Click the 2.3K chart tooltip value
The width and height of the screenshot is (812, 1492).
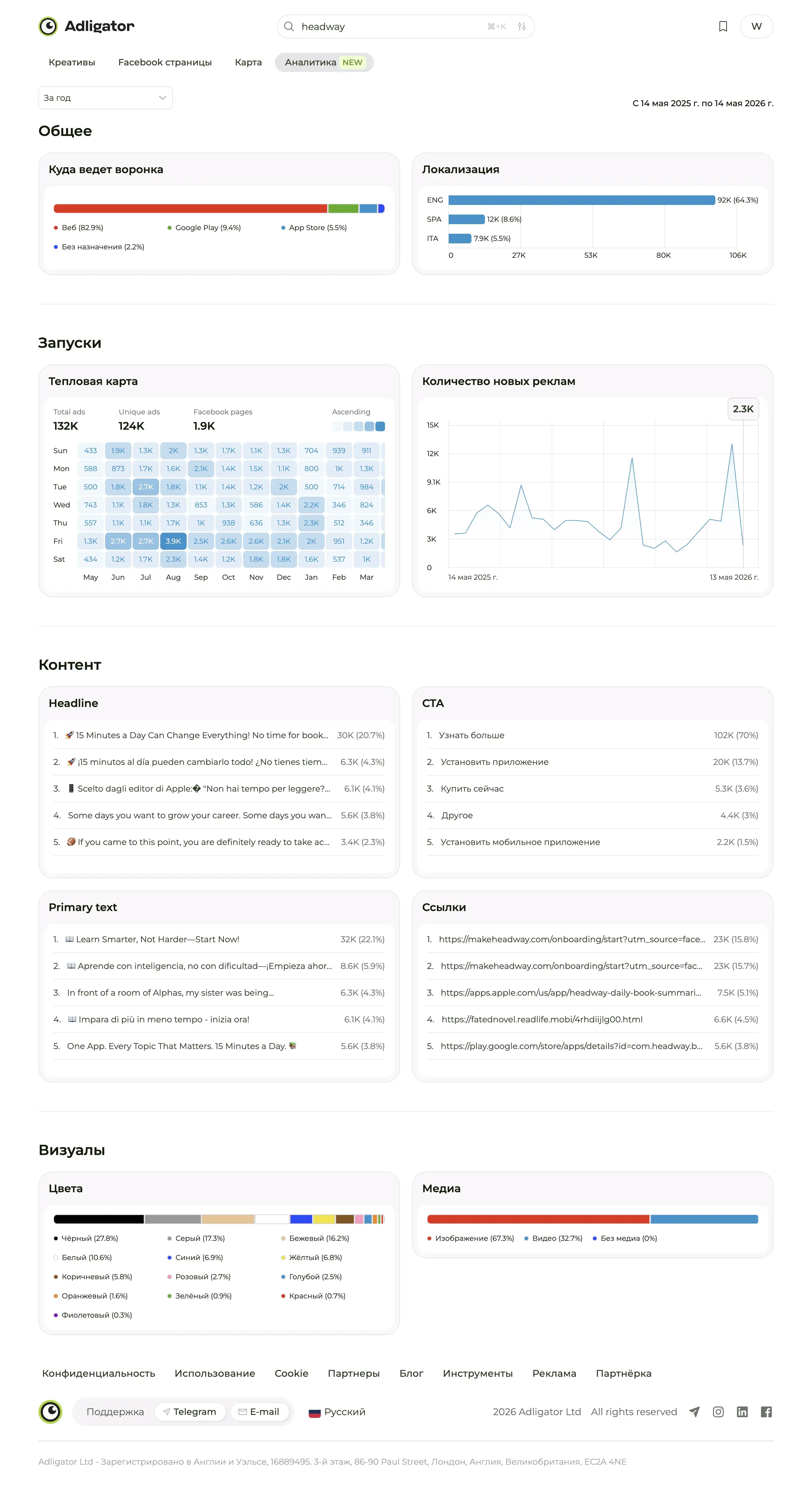(x=743, y=409)
